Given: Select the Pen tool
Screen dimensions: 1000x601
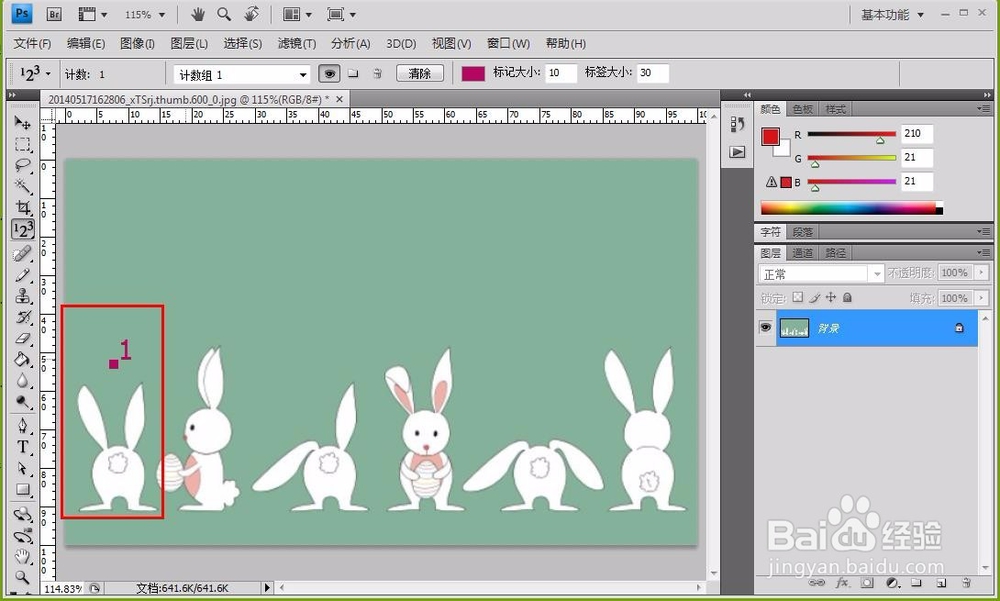Looking at the screenshot, I should tap(22, 426).
